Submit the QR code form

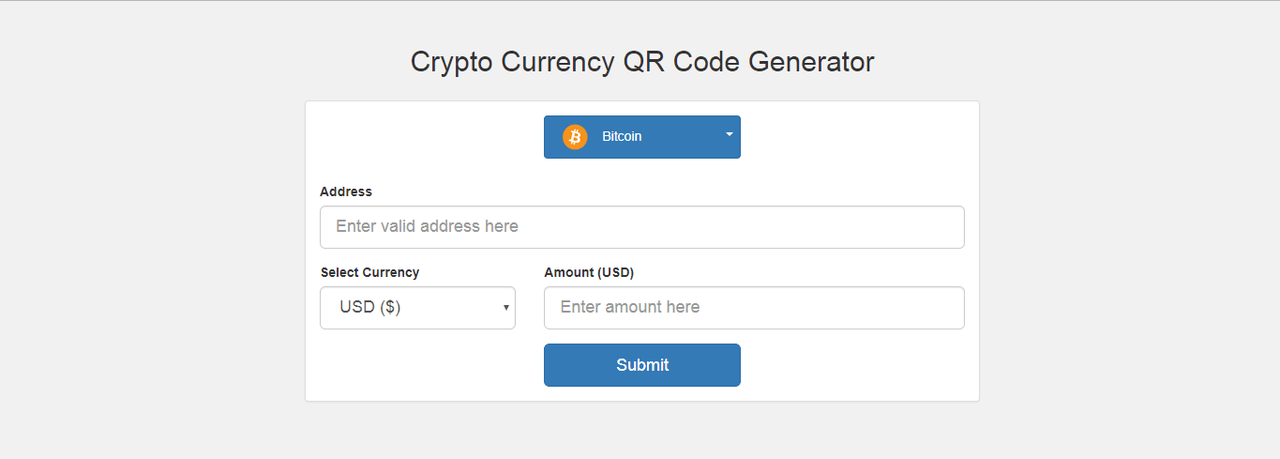coord(642,365)
